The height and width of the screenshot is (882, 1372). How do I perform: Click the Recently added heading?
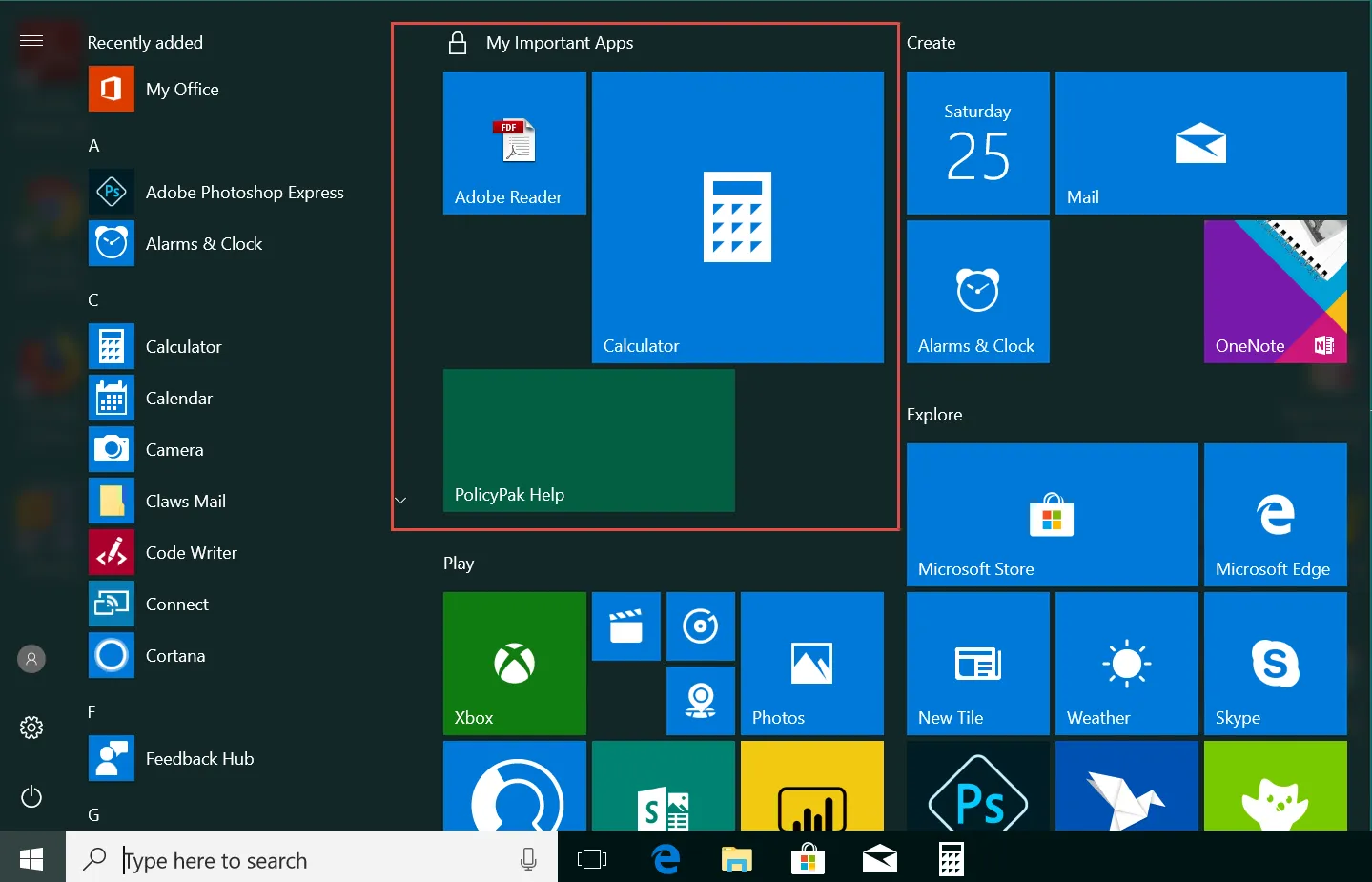point(145,43)
